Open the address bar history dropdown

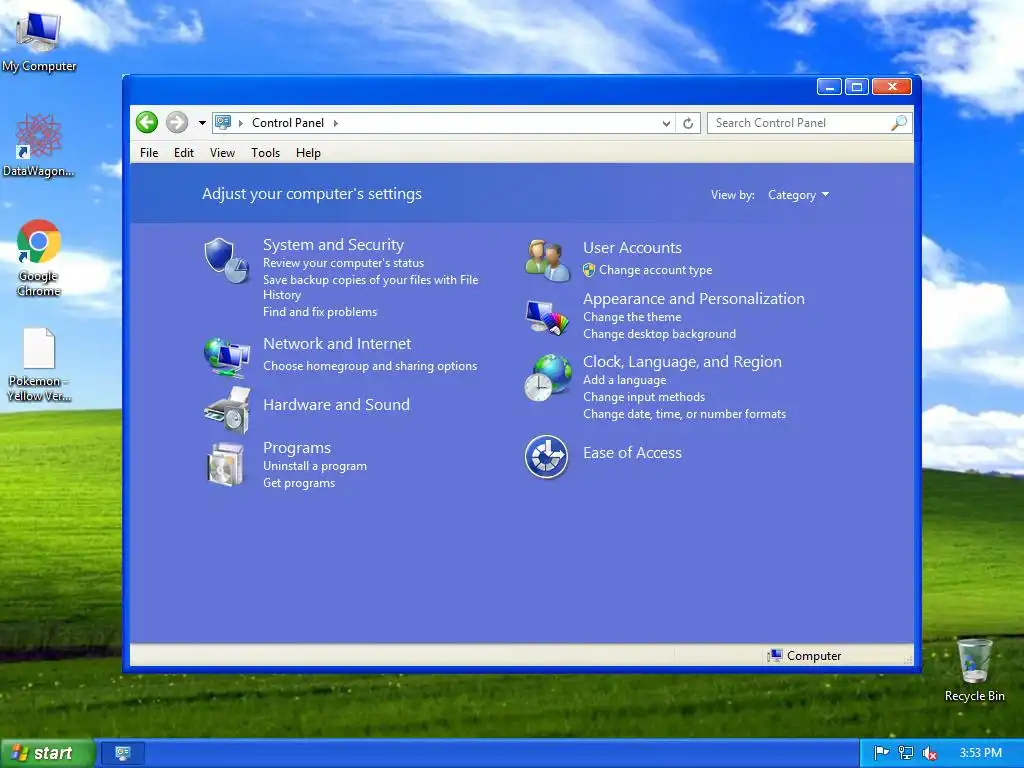(665, 123)
